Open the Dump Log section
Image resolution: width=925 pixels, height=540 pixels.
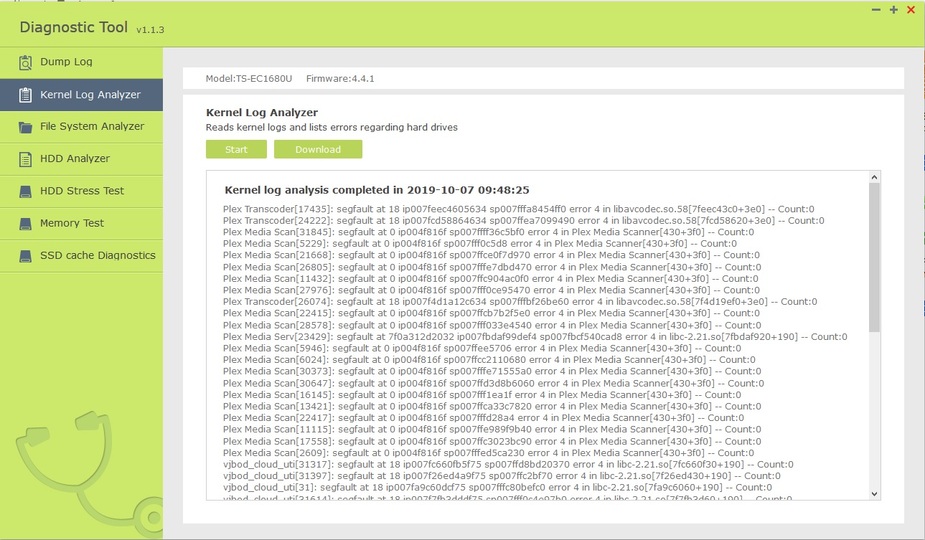(x=81, y=62)
